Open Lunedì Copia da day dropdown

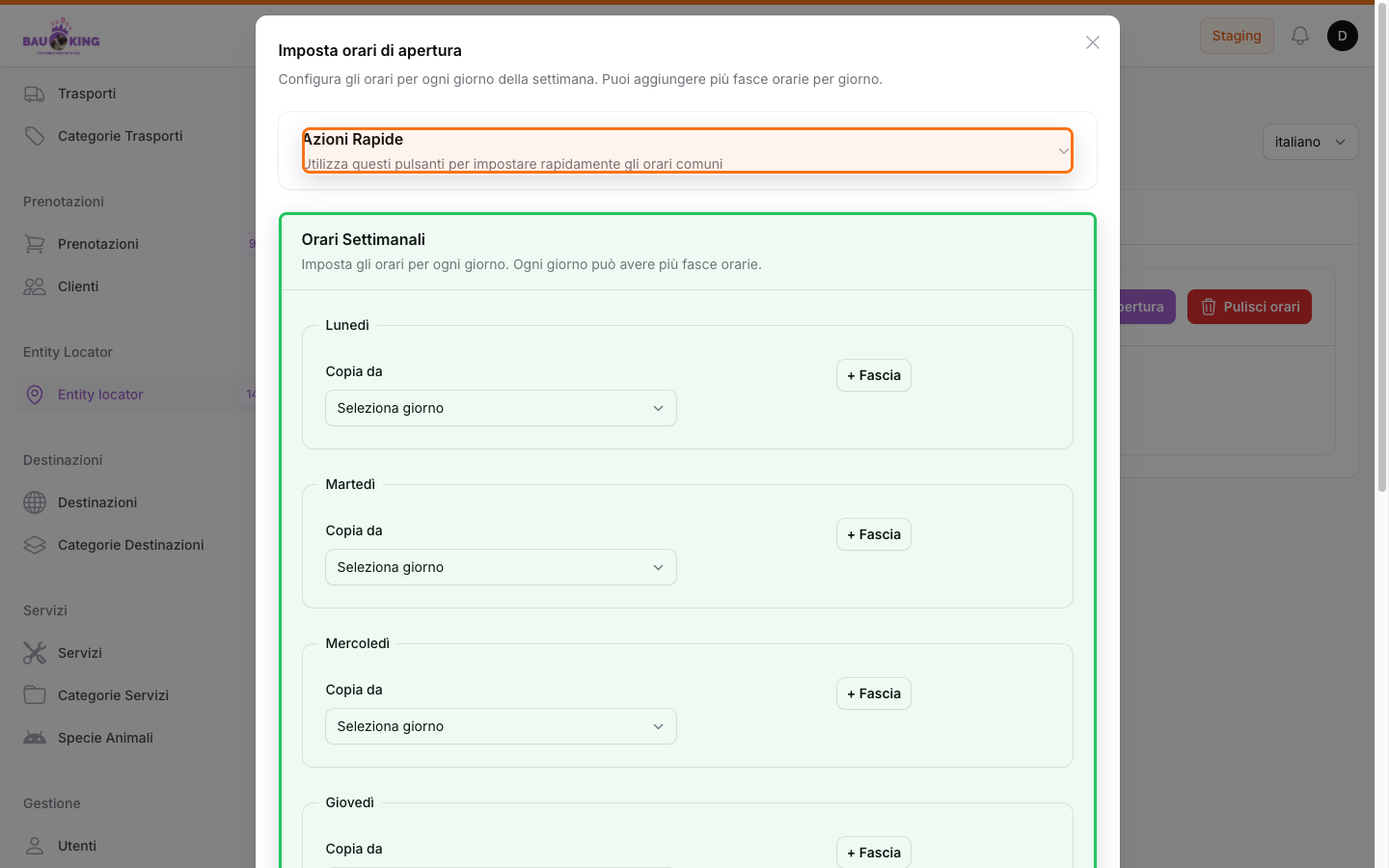(x=501, y=408)
